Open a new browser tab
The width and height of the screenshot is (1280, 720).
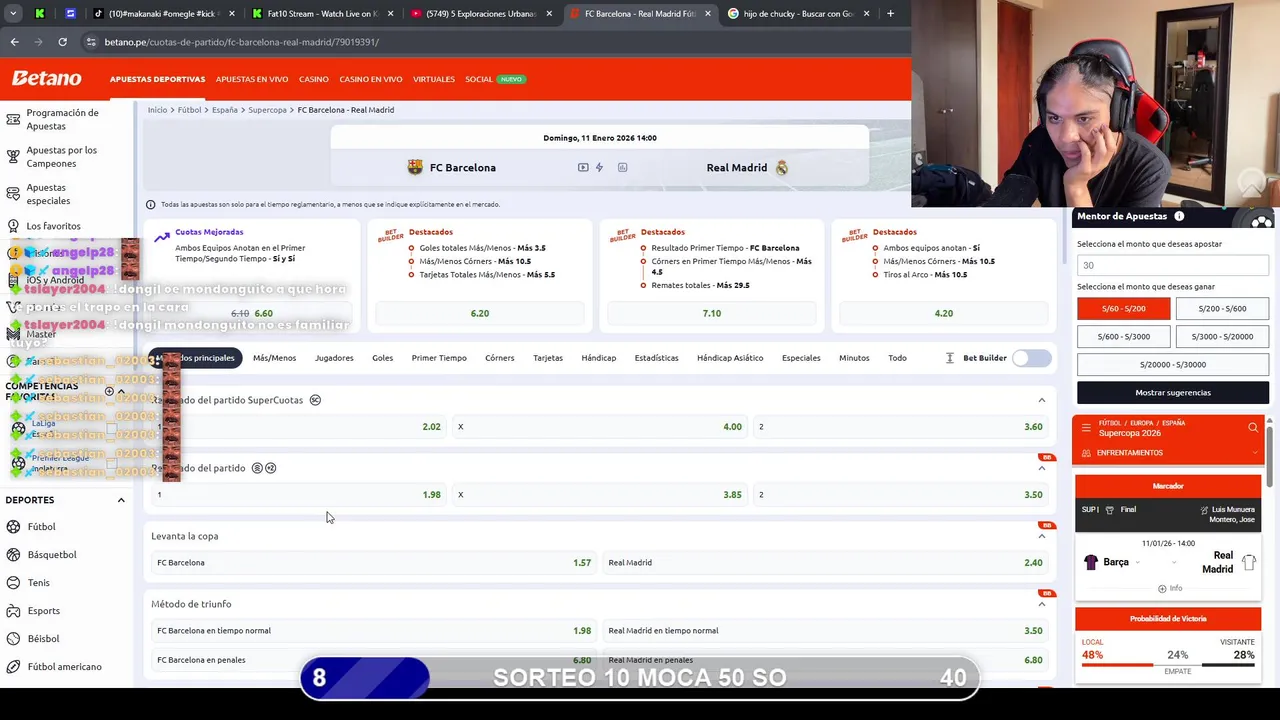point(890,14)
